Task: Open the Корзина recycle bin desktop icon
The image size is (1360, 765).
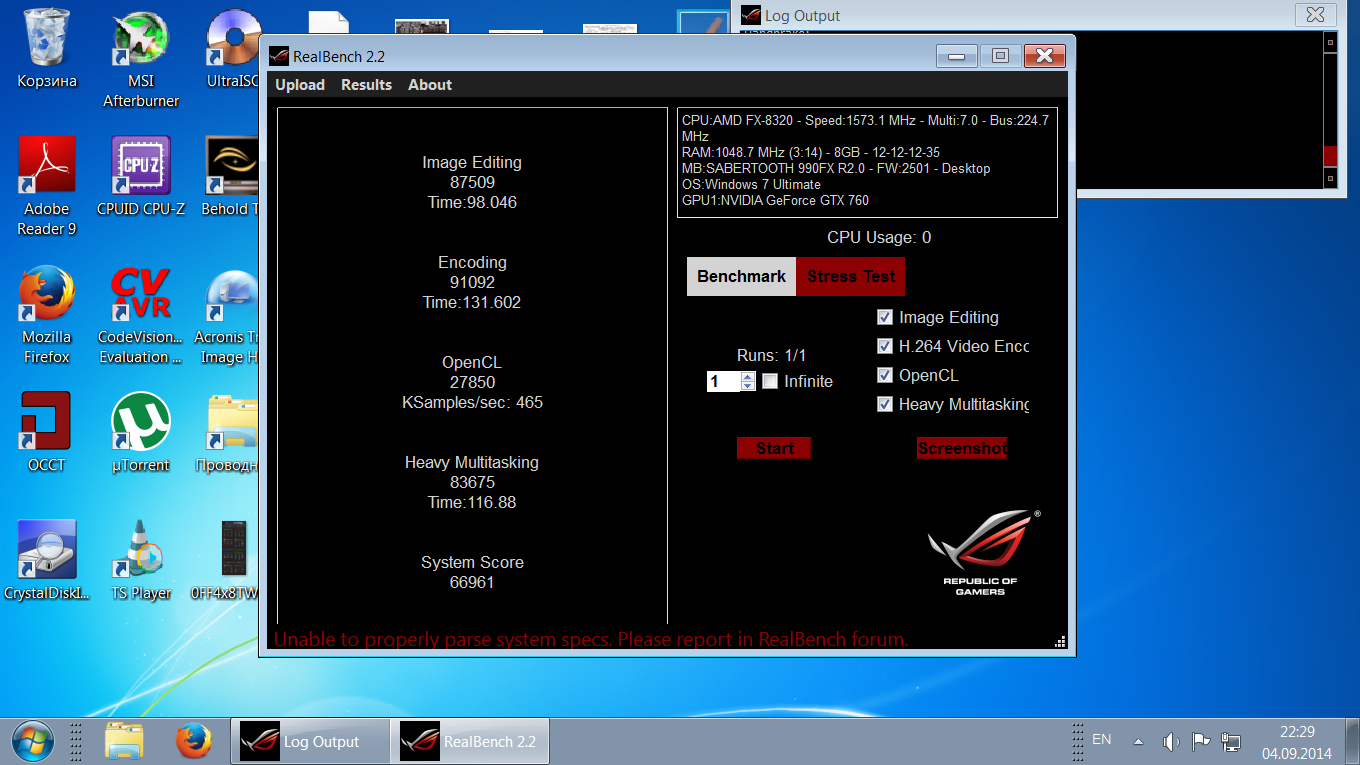Action: point(46,49)
